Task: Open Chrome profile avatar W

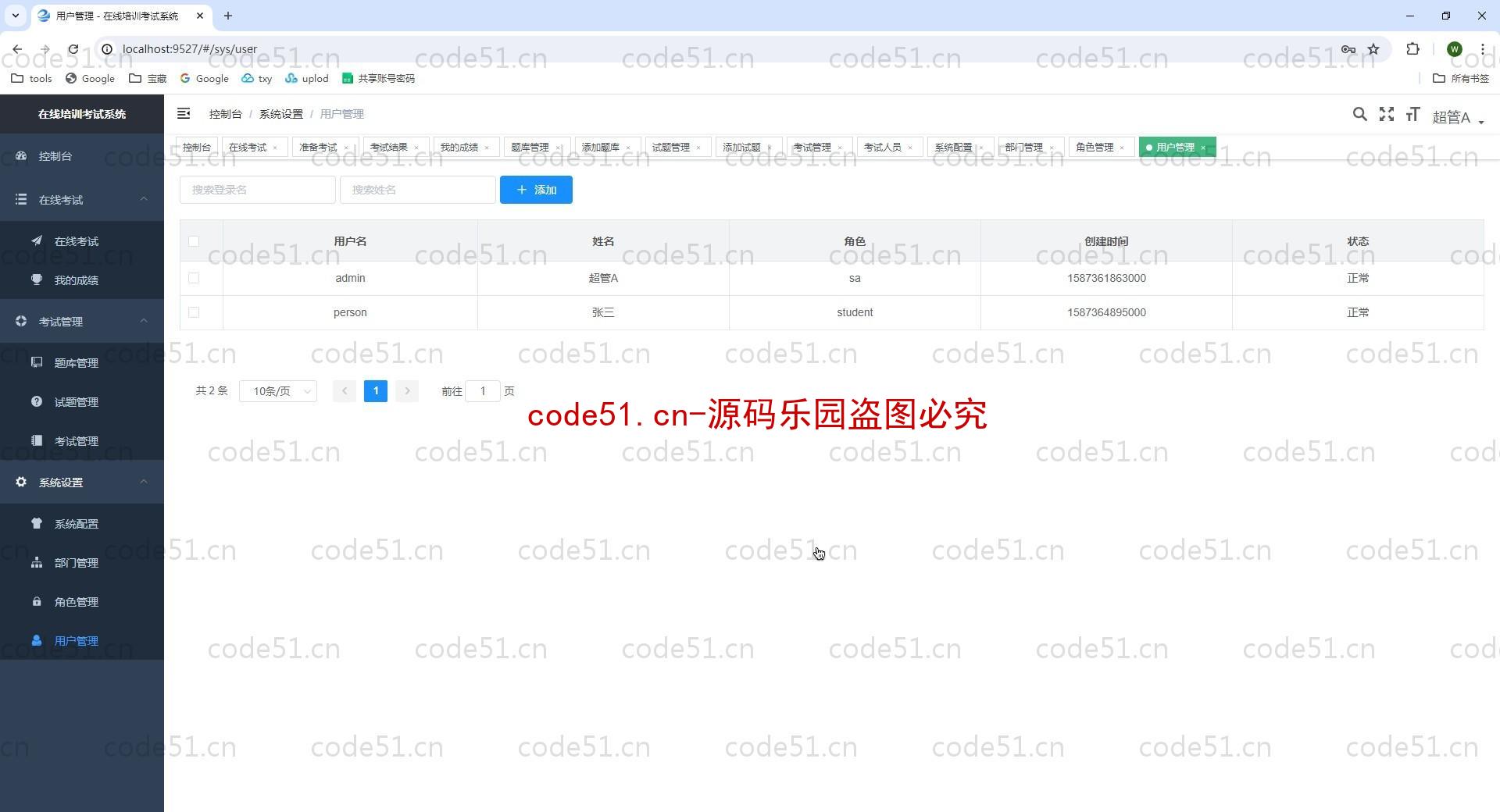Action: (1455, 49)
